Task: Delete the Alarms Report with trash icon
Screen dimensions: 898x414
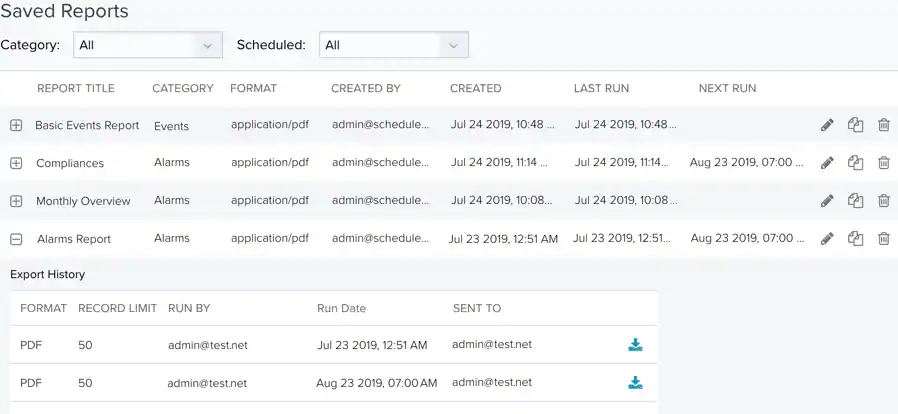Action: [884, 238]
